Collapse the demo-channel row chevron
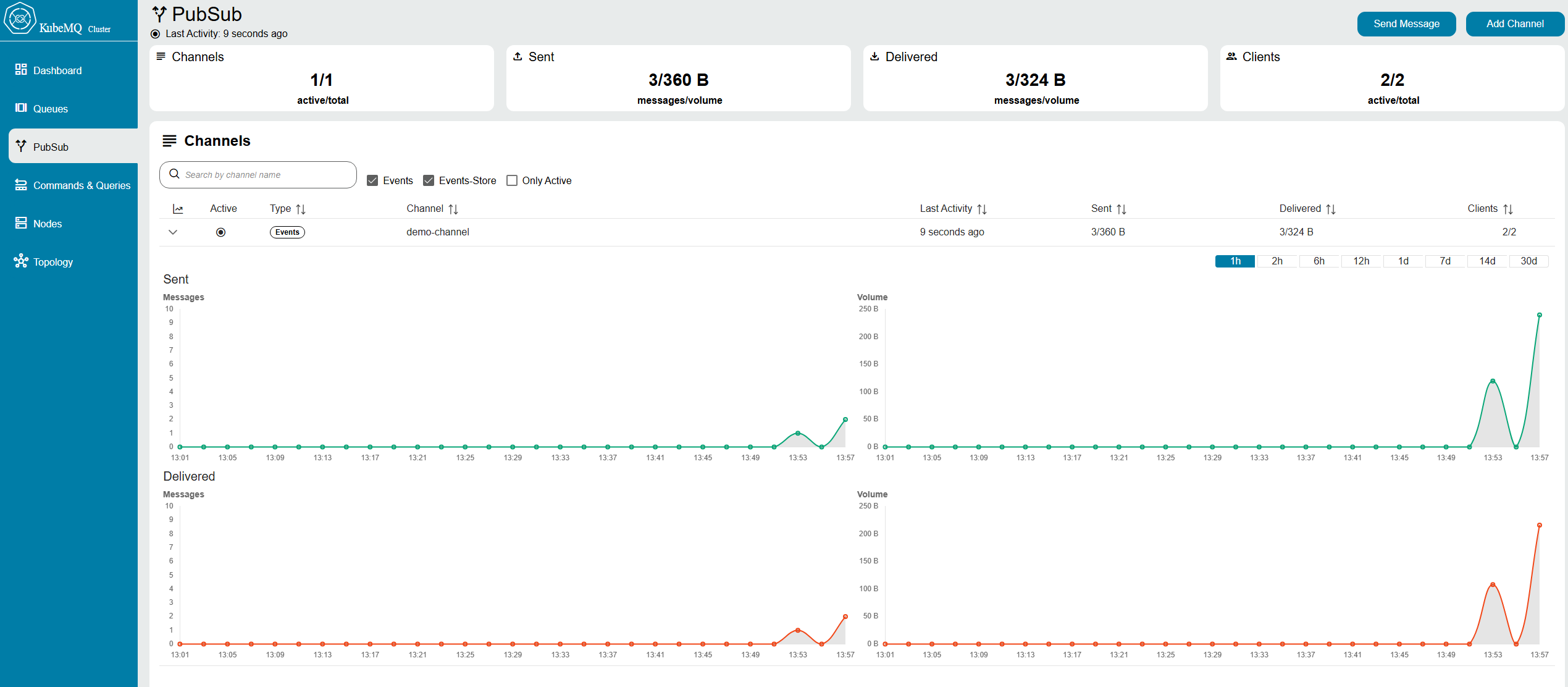This screenshot has height=687, width=1568. (x=173, y=232)
